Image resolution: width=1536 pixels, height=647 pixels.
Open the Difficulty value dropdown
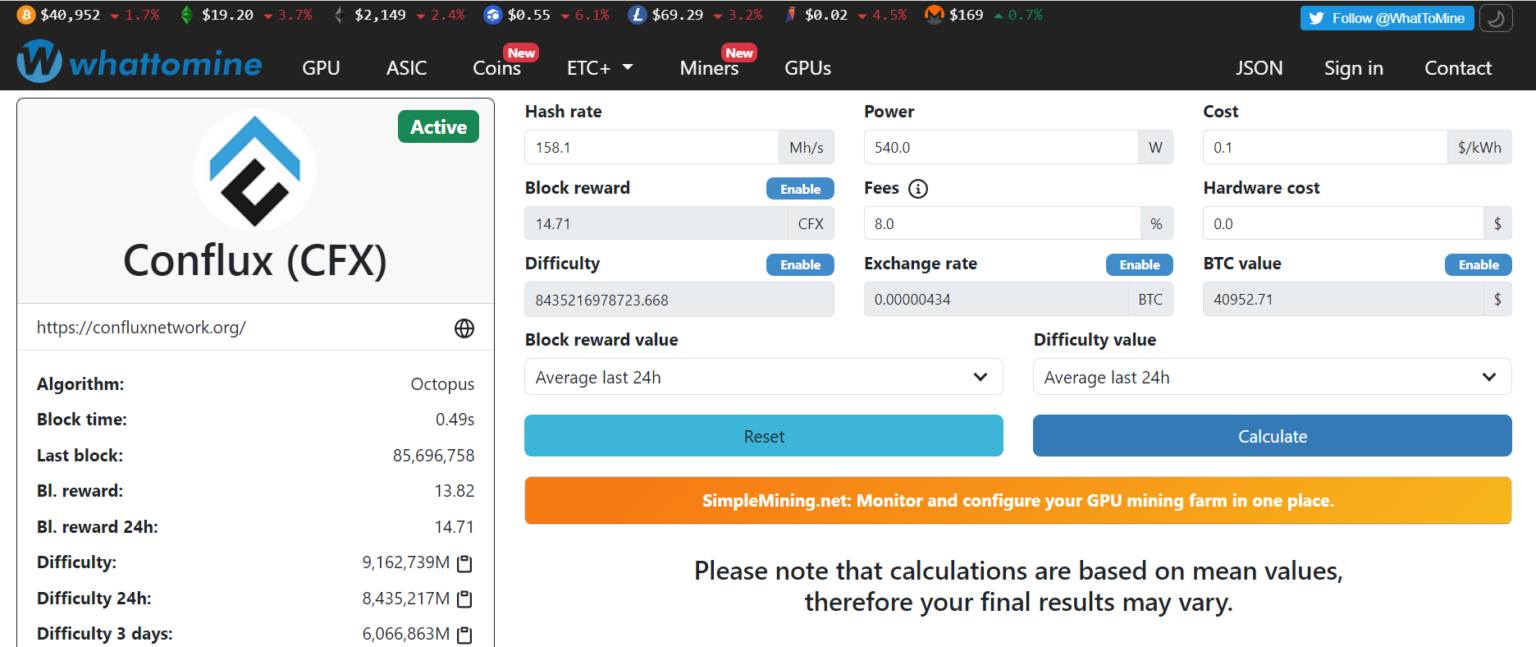pyautogui.click(x=1271, y=376)
